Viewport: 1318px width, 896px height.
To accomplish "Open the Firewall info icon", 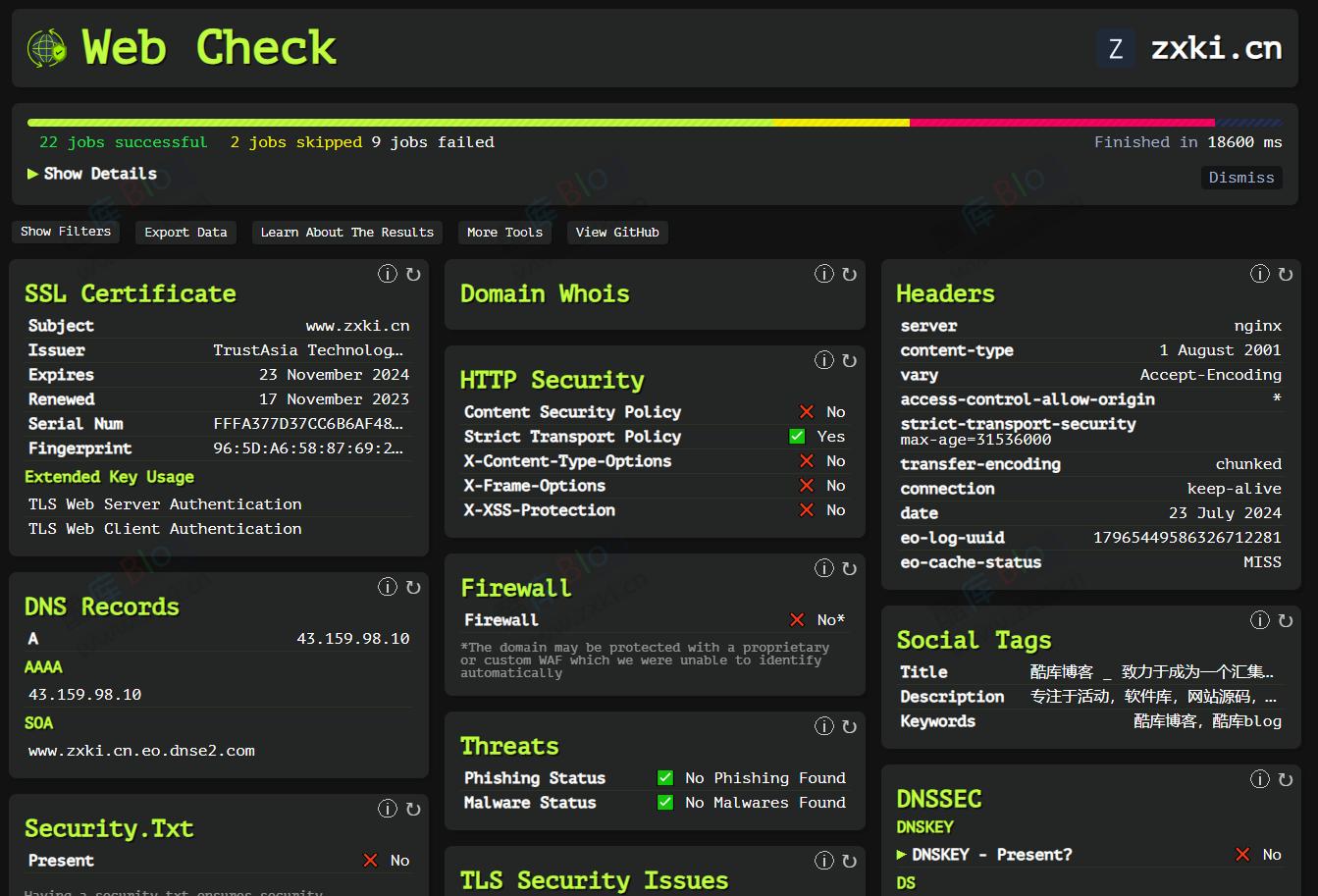I will pyautogui.click(x=823, y=567).
